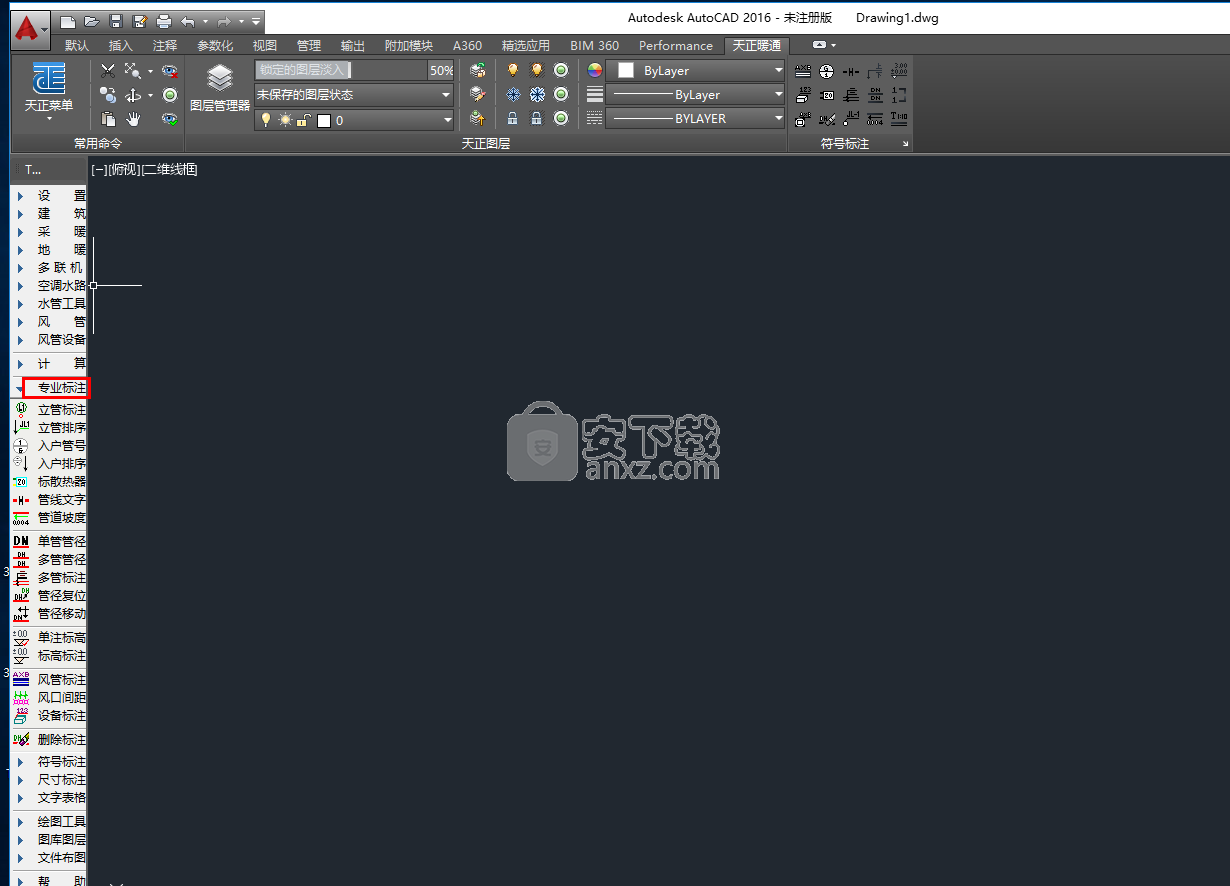Activate the pan hand tool icon
Image resolution: width=1230 pixels, height=886 pixels.
133,119
